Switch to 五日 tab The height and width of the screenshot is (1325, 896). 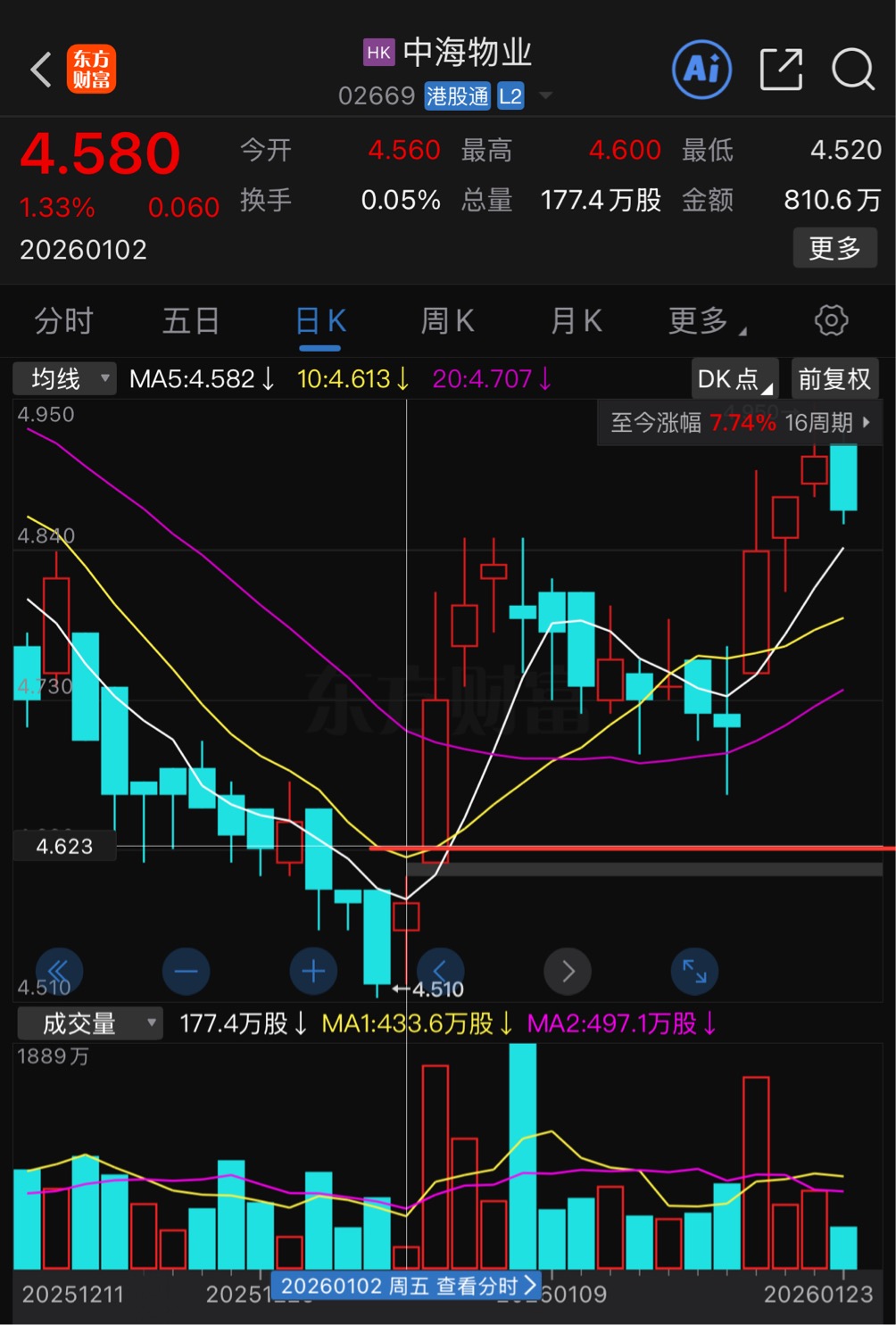[x=191, y=320]
